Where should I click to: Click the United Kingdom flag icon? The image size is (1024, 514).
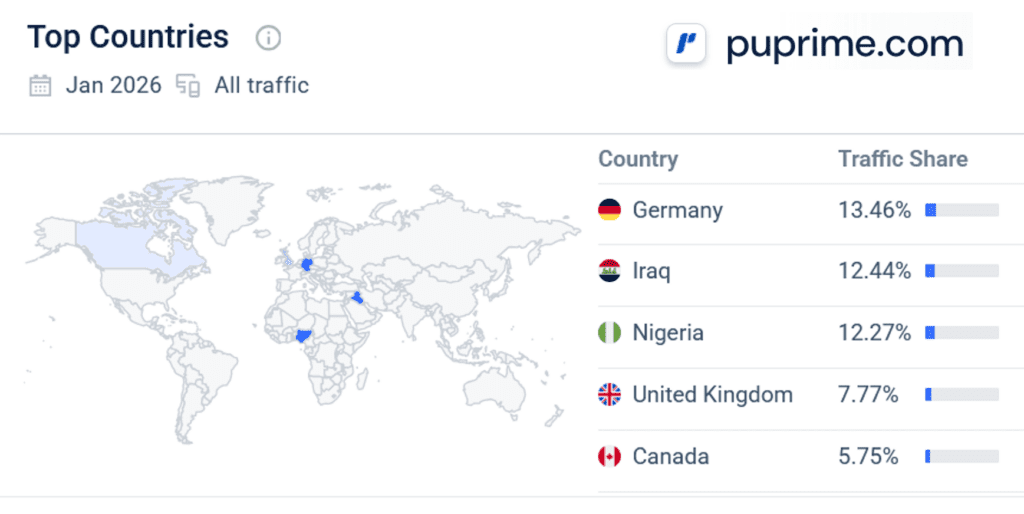coord(609,395)
